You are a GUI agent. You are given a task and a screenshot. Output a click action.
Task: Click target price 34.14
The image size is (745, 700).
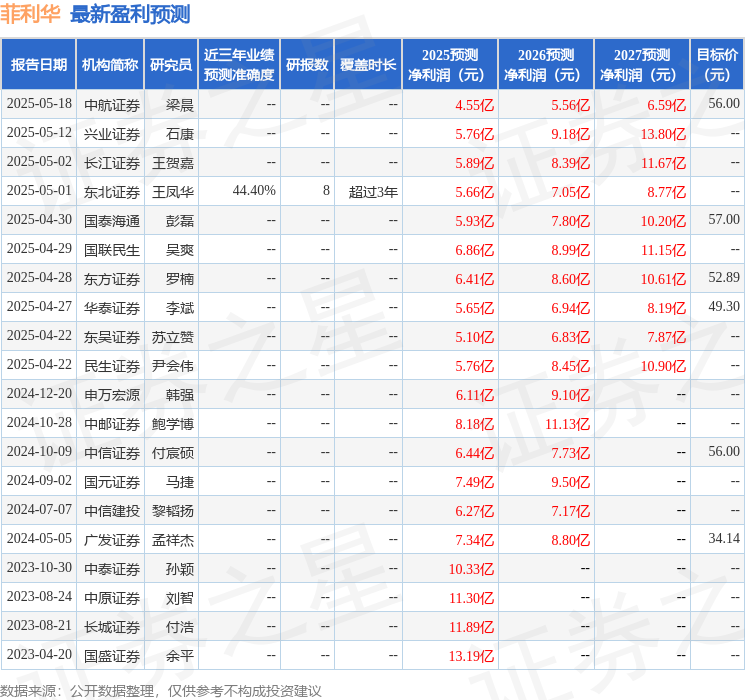pyautogui.click(x=724, y=538)
